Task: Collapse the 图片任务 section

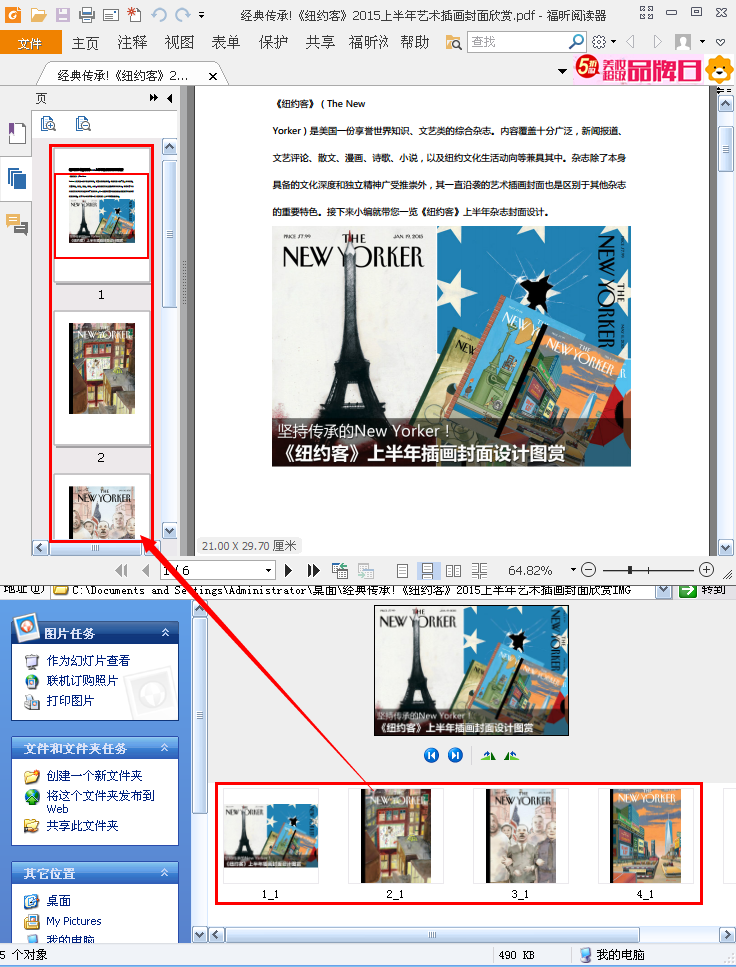Action: point(165,633)
